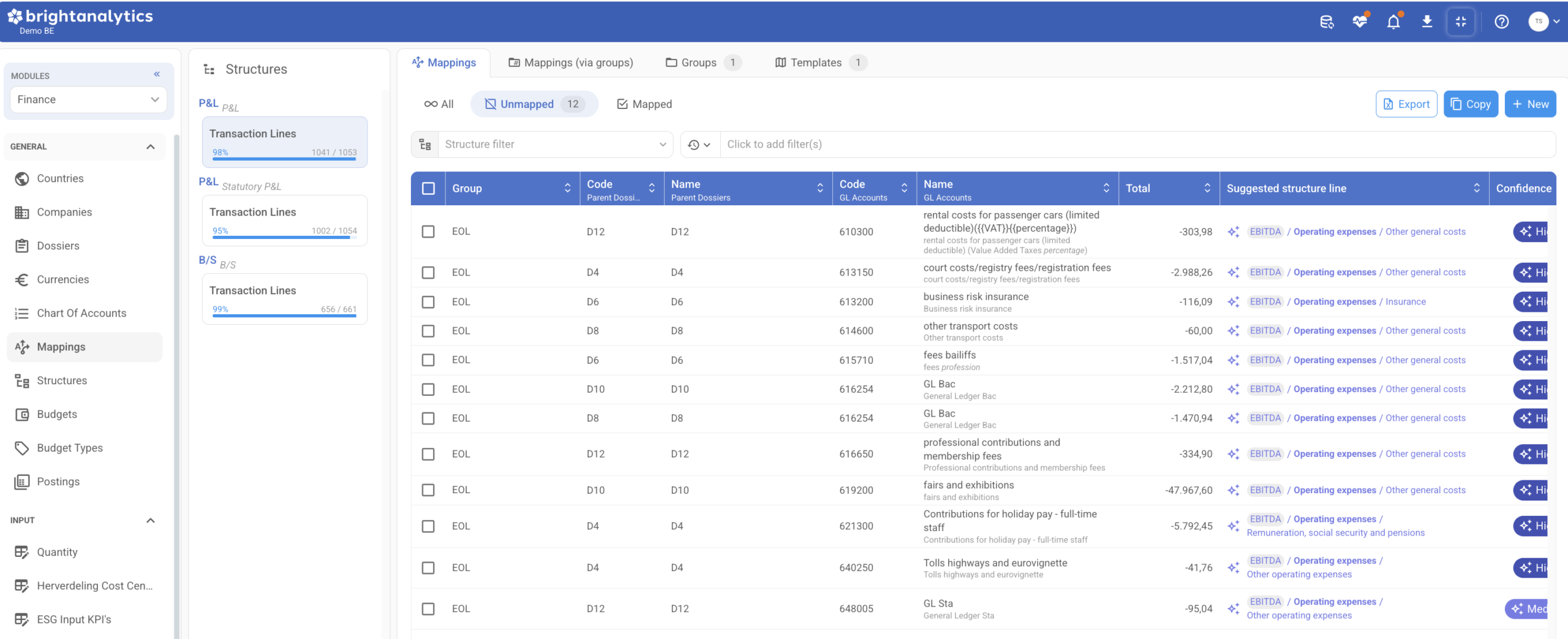The width and height of the screenshot is (1568, 639).
Task: Collapse the INPUT section
Action: pos(151,520)
